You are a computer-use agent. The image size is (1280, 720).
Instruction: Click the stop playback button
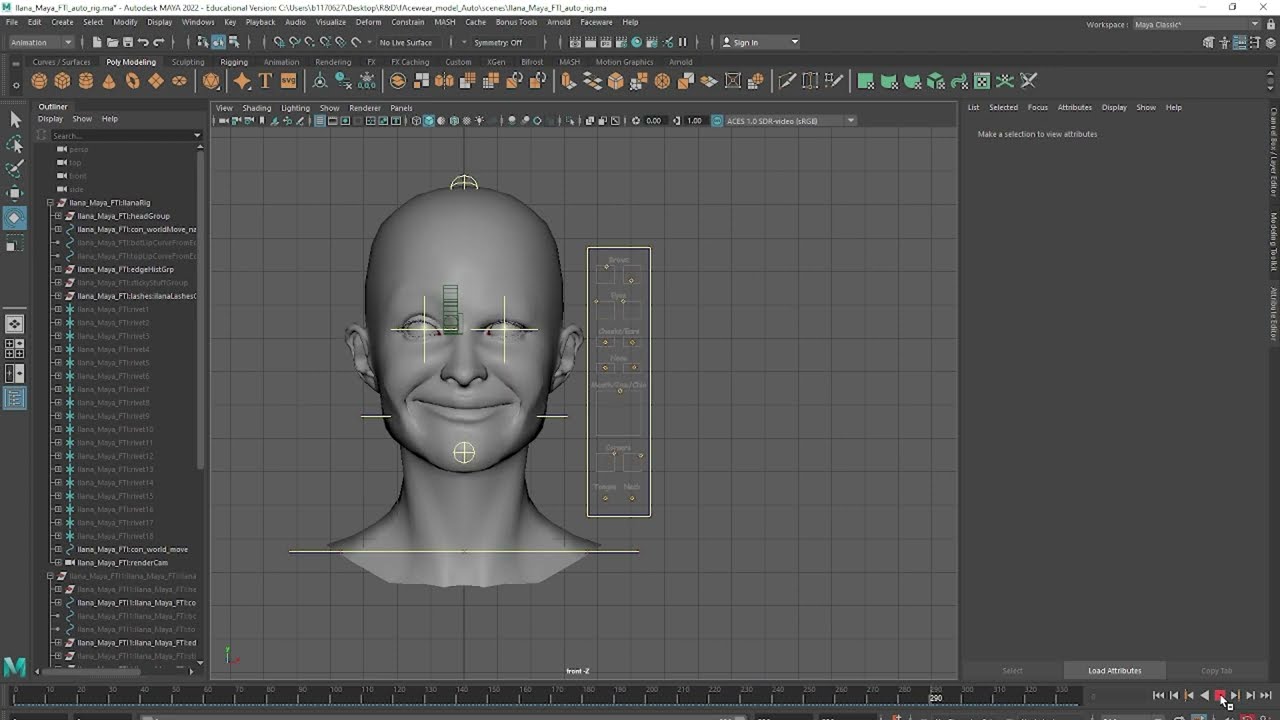click(x=1219, y=695)
